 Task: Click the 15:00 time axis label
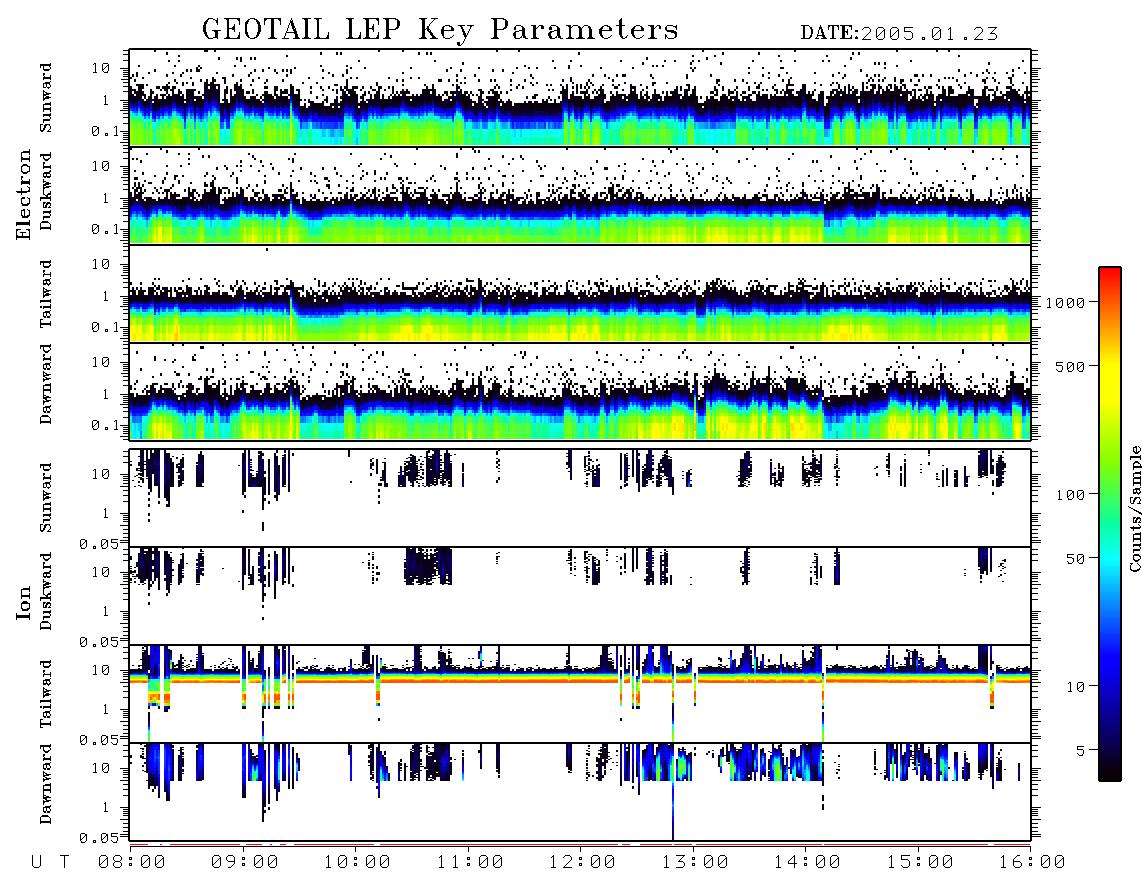920,862
